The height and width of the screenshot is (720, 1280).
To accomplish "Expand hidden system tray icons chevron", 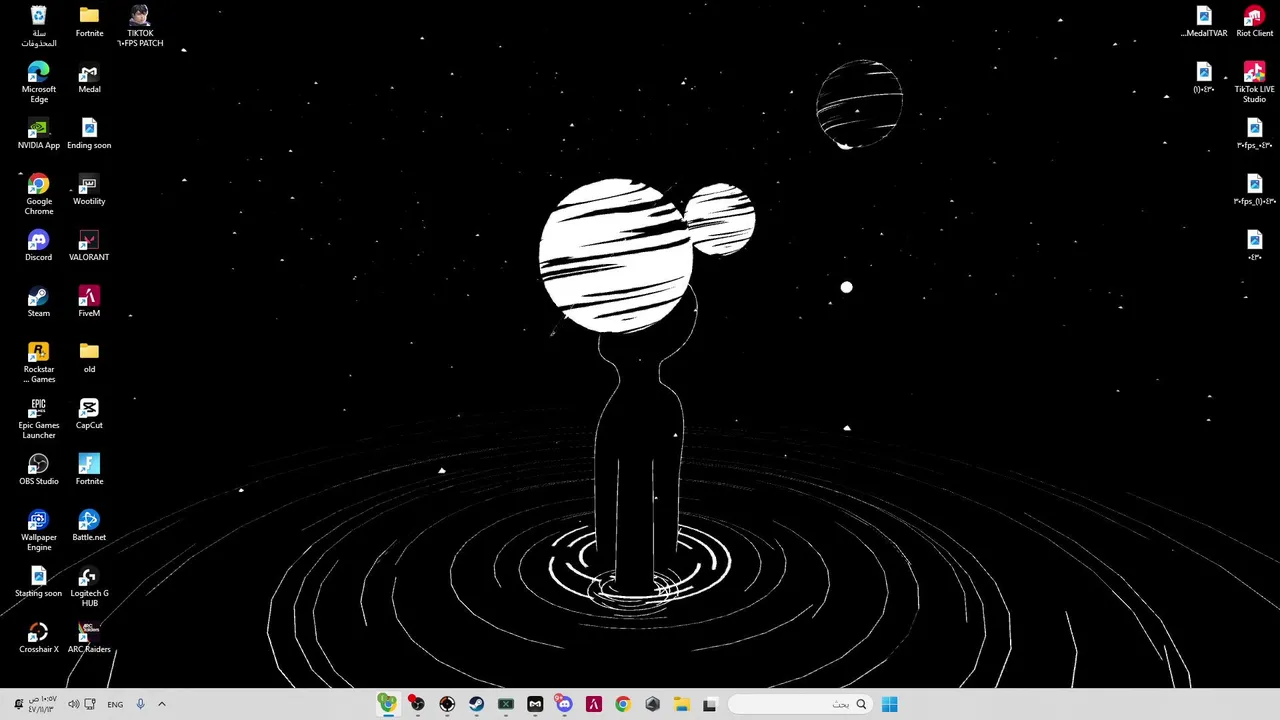I will pyautogui.click(x=162, y=704).
